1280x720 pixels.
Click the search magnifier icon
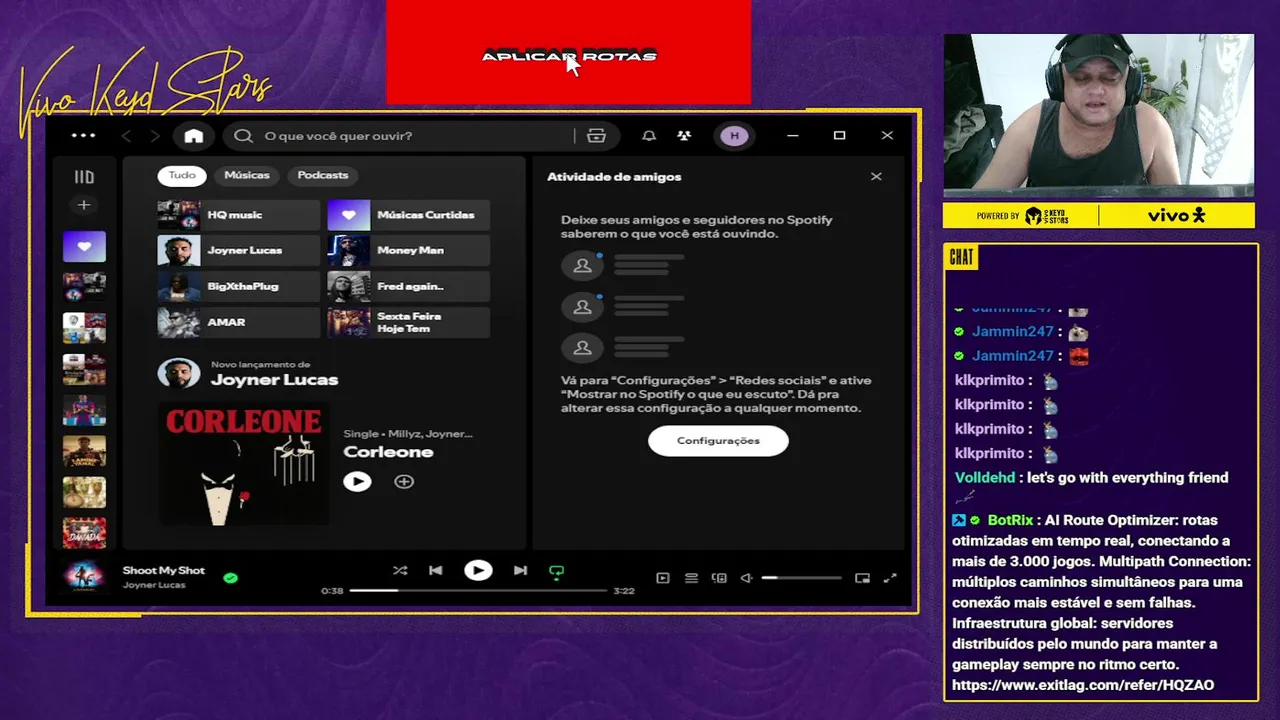(243, 136)
